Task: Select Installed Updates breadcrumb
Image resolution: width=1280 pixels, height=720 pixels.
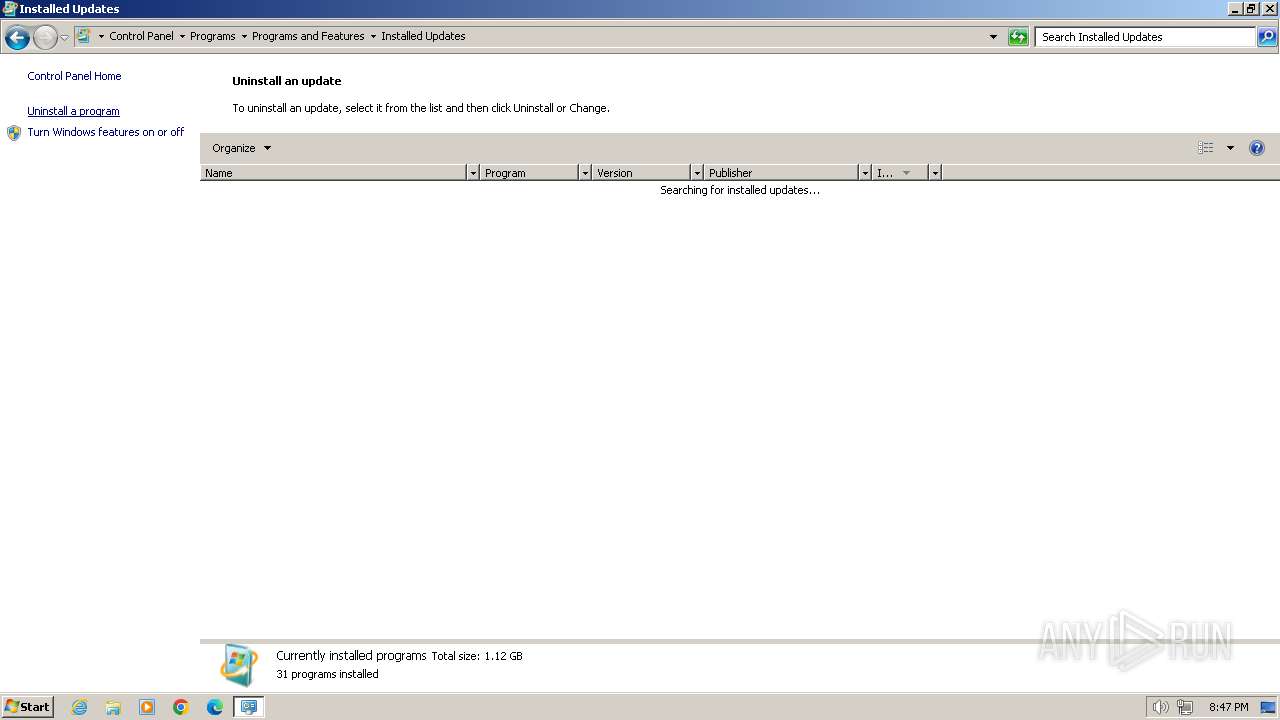Action: click(423, 36)
